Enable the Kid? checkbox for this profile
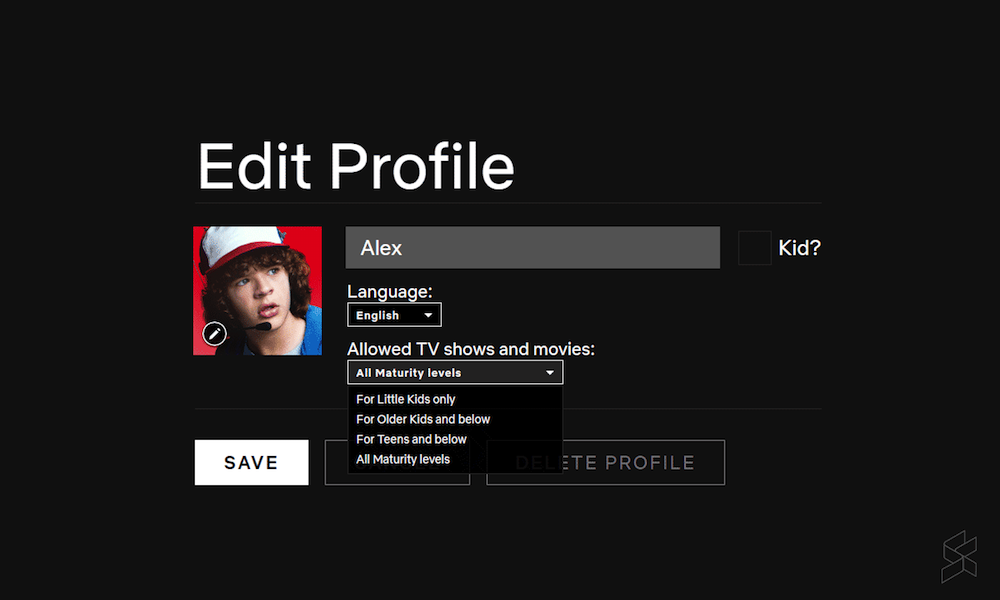This screenshot has height=600, width=1000. coord(754,247)
